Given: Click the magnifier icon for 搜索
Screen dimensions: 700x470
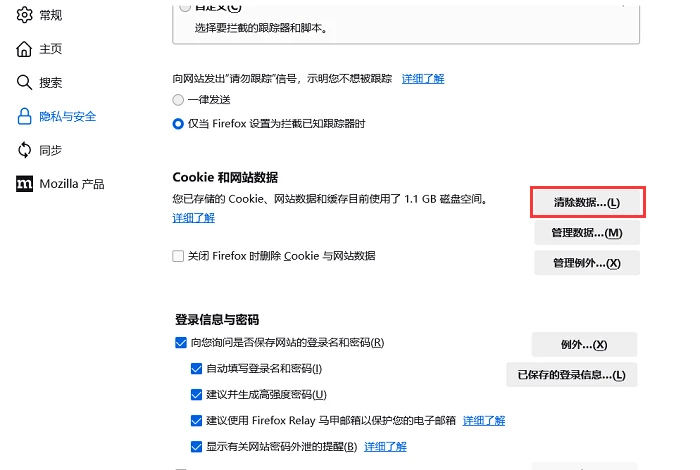Looking at the screenshot, I should click(24, 83).
